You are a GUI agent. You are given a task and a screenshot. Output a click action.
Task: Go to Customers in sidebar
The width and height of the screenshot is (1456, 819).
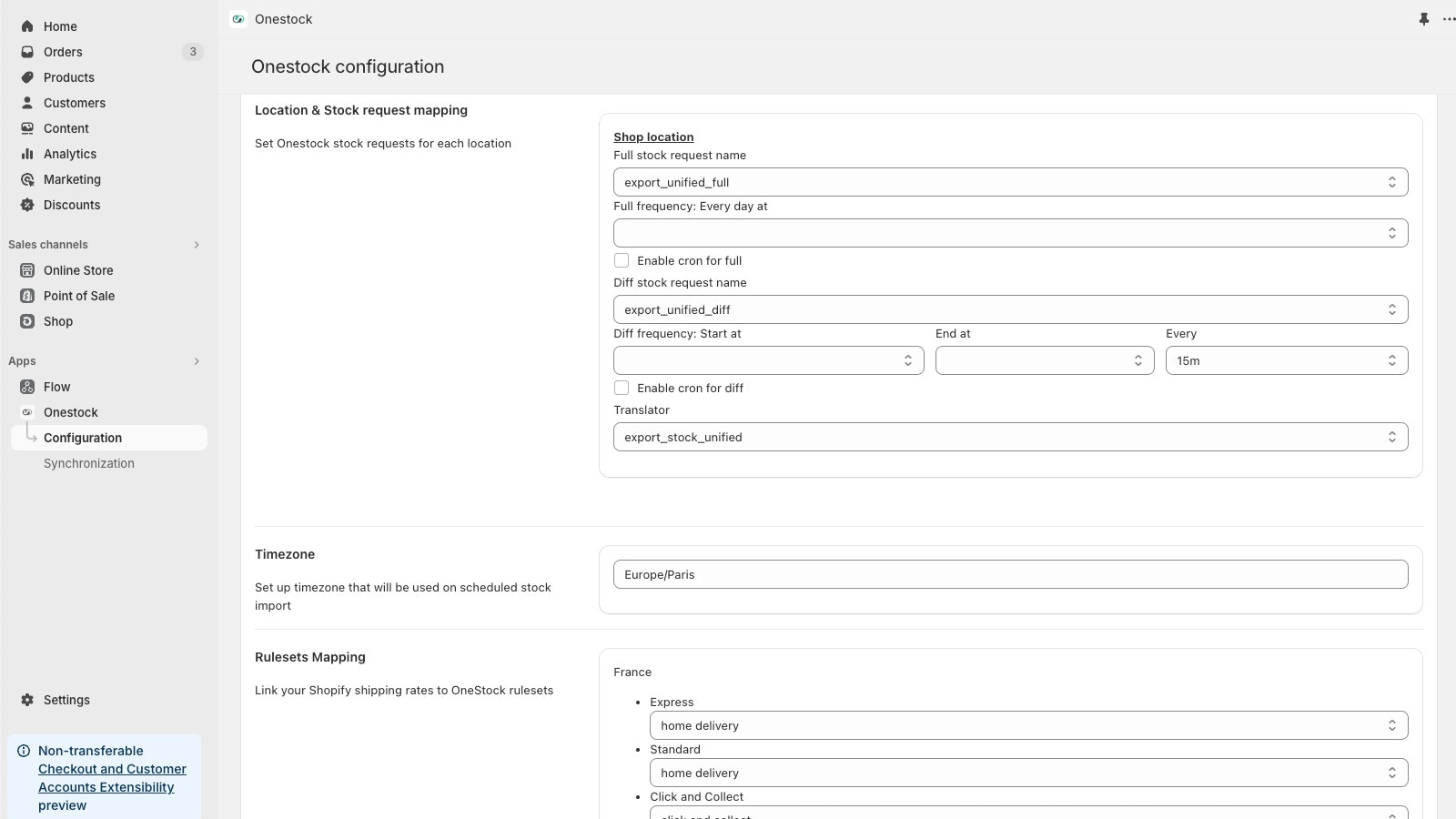(x=109, y=103)
